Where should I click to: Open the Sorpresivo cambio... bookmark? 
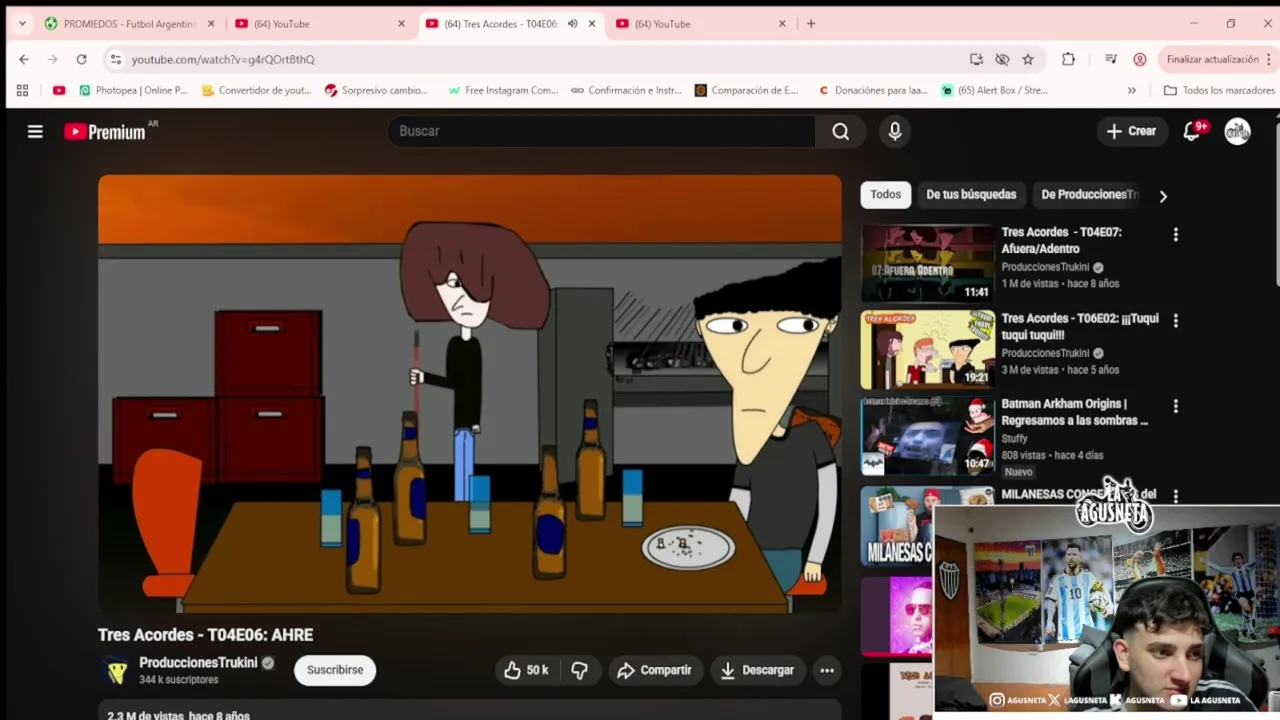point(376,90)
